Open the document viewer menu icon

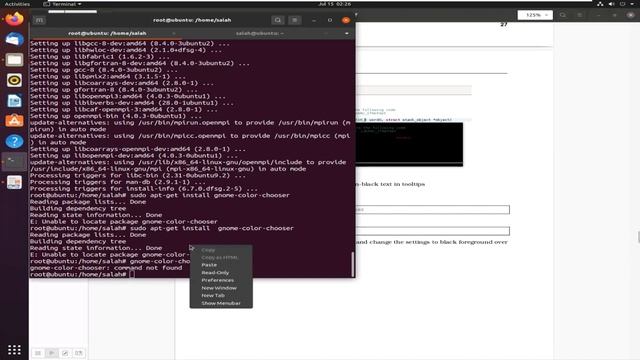[x=580, y=15]
